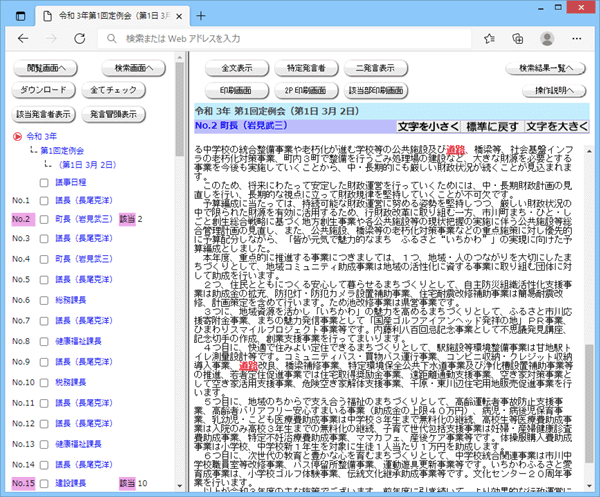Click the No.2 町長(岩見武三) heading
This screenshot has height=497, width=600.
pos(241,125)
